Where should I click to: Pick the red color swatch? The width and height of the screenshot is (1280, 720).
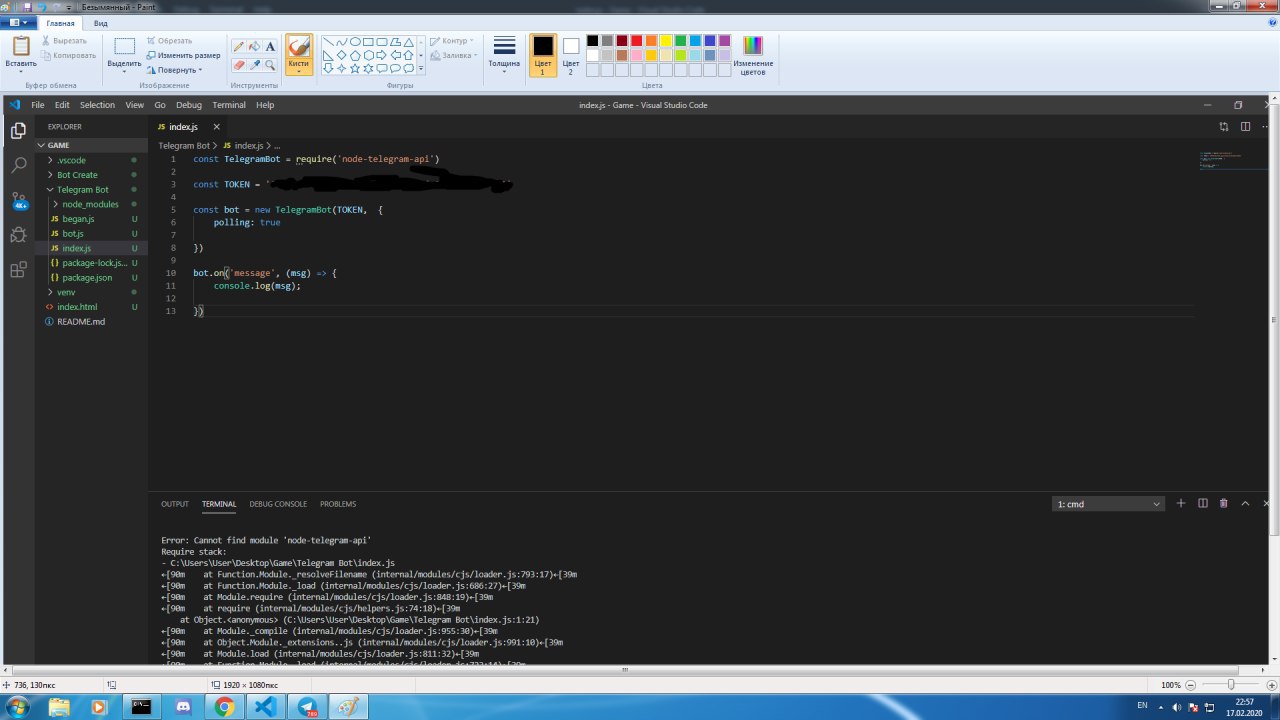pyautogui.click(x=636, y=41)
